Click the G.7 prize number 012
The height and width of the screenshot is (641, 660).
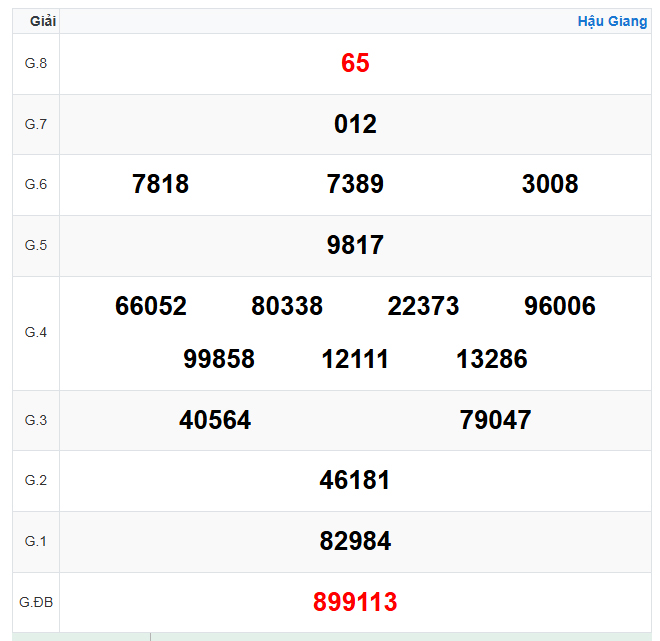pos(355,124)
